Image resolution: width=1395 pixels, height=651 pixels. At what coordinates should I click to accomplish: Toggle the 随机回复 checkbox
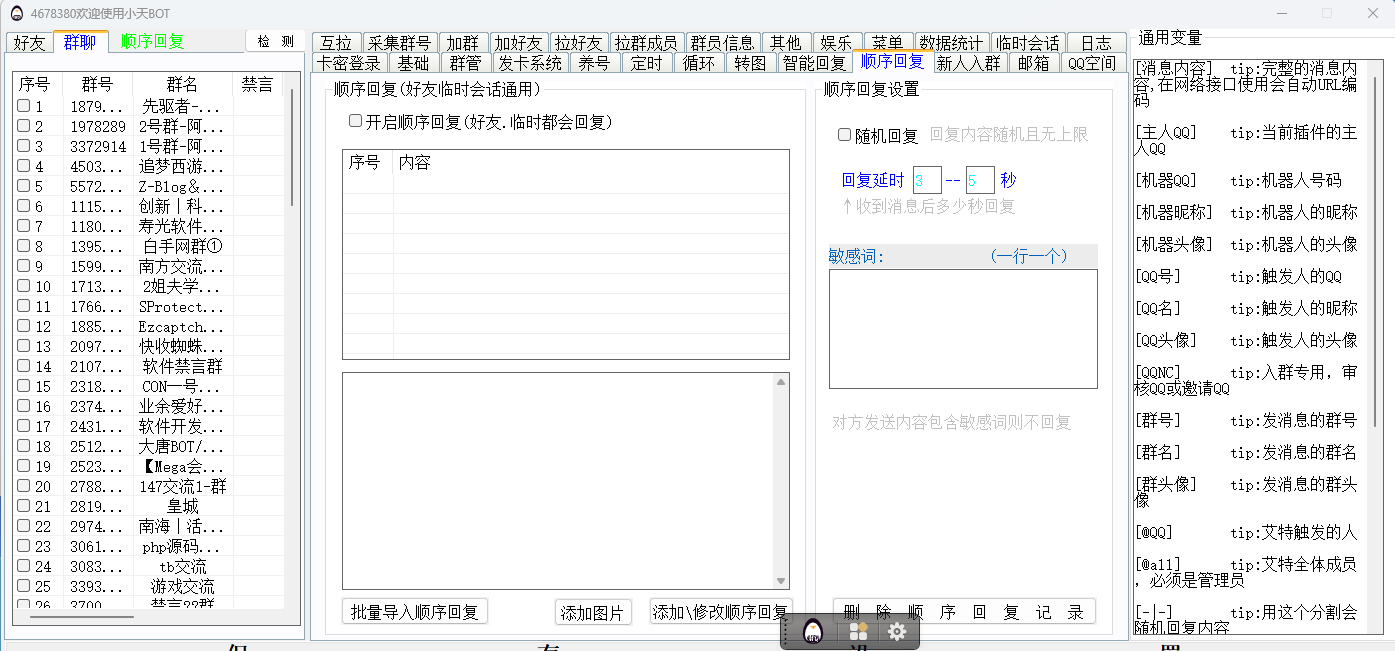click(x=844, y=135)
